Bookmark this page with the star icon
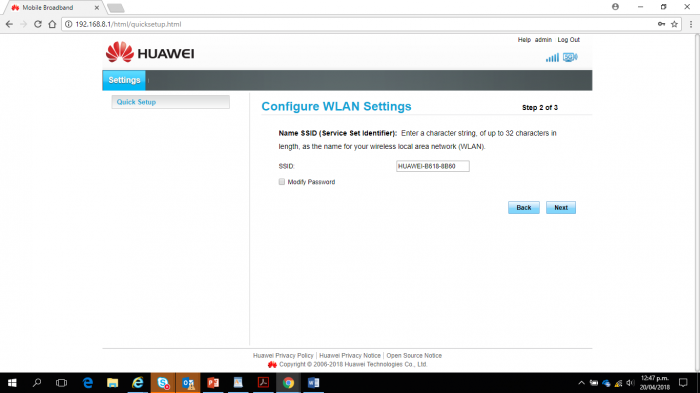The image size is (700, 393). [675, 24]
